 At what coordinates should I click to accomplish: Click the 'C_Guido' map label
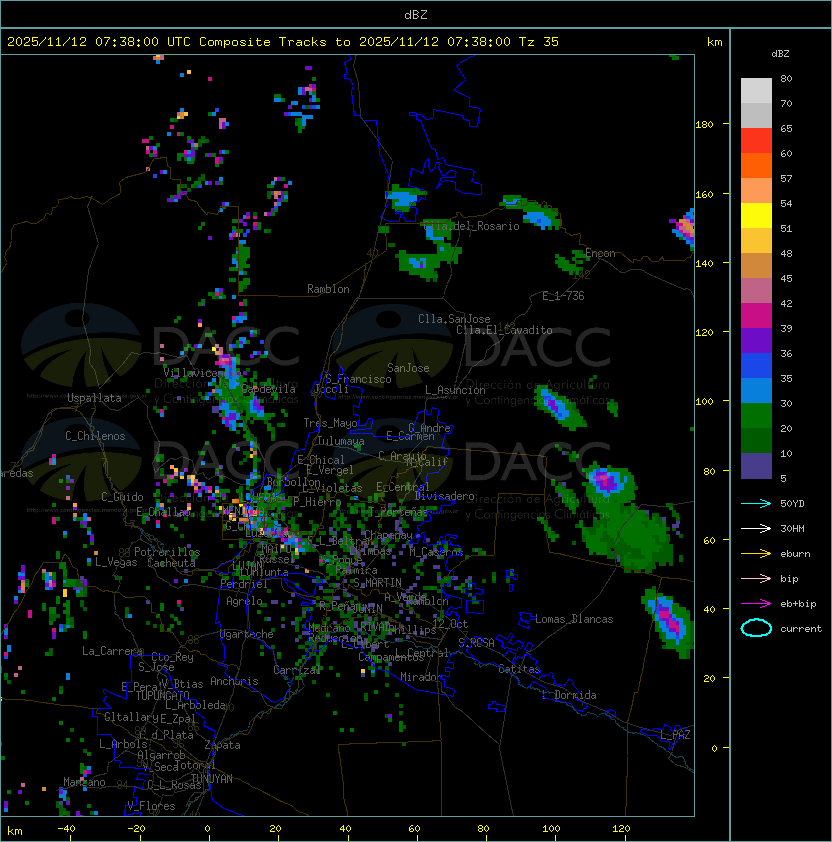[x=122, y=497]
